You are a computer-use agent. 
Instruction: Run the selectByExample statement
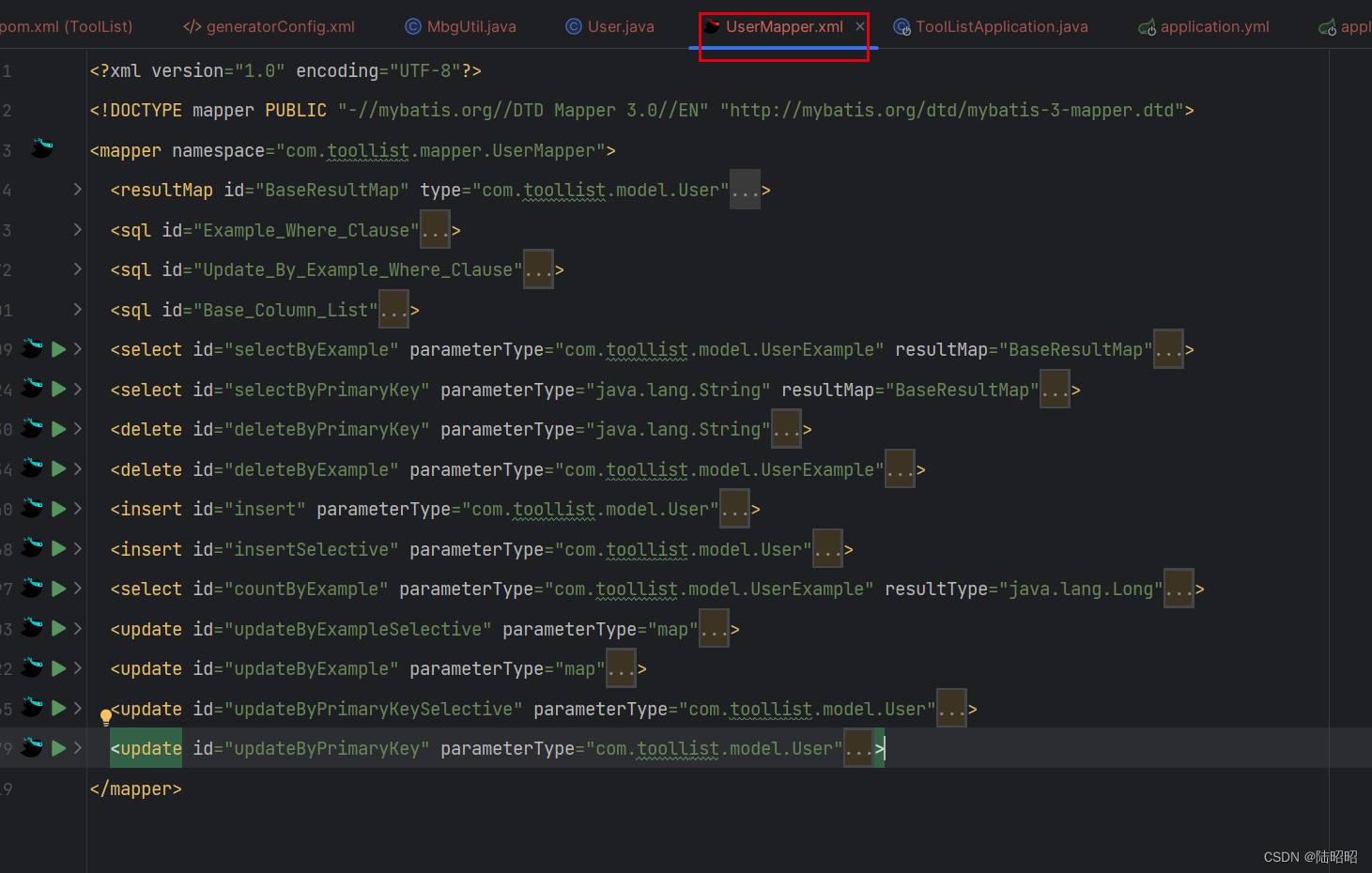click(x=58, y=349)
